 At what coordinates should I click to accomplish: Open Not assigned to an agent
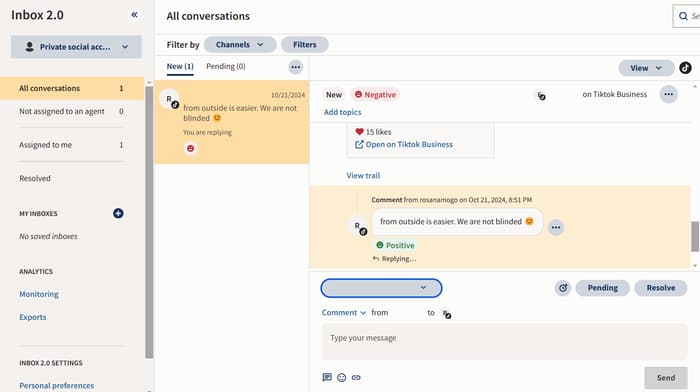coord(71,111)
